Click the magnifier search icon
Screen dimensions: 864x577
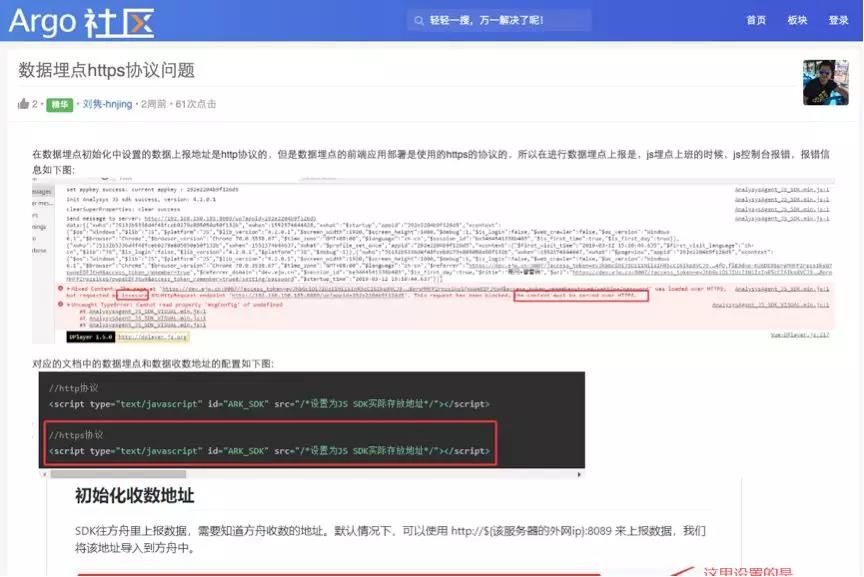[419, 21]
